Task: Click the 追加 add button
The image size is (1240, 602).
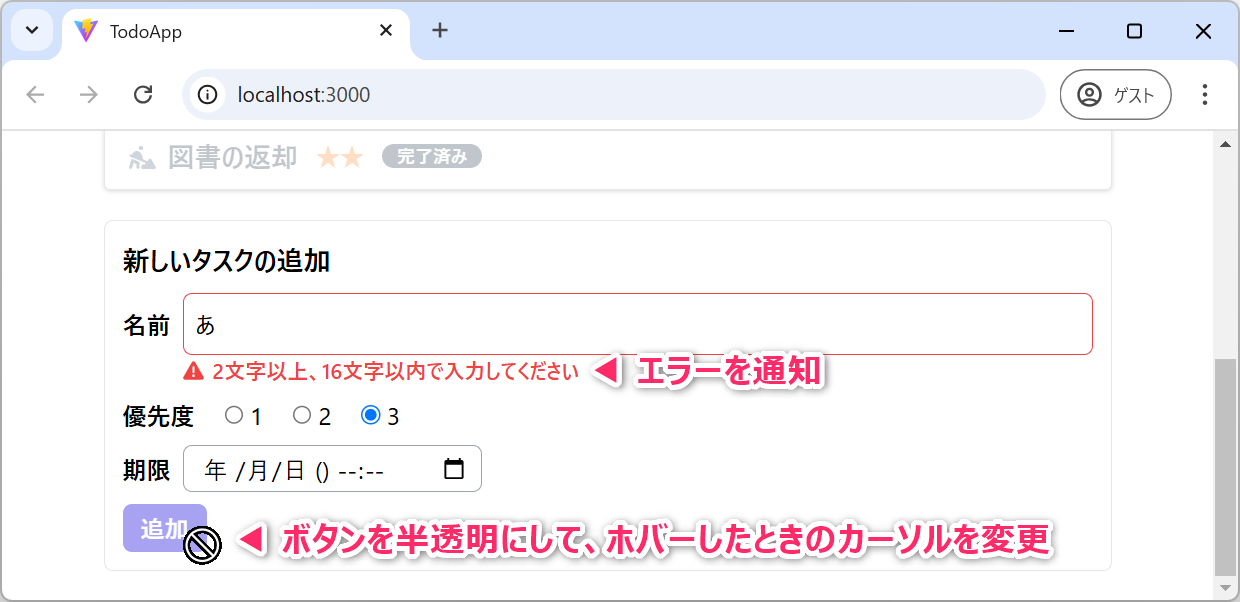Action: (164, 528)
